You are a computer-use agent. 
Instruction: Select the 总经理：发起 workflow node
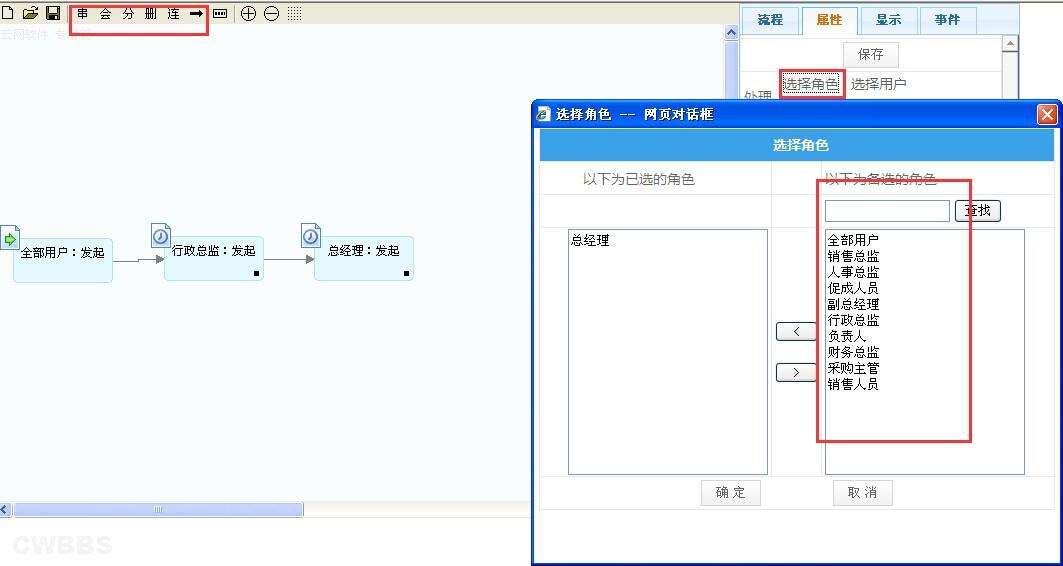(x=364, y=258)
